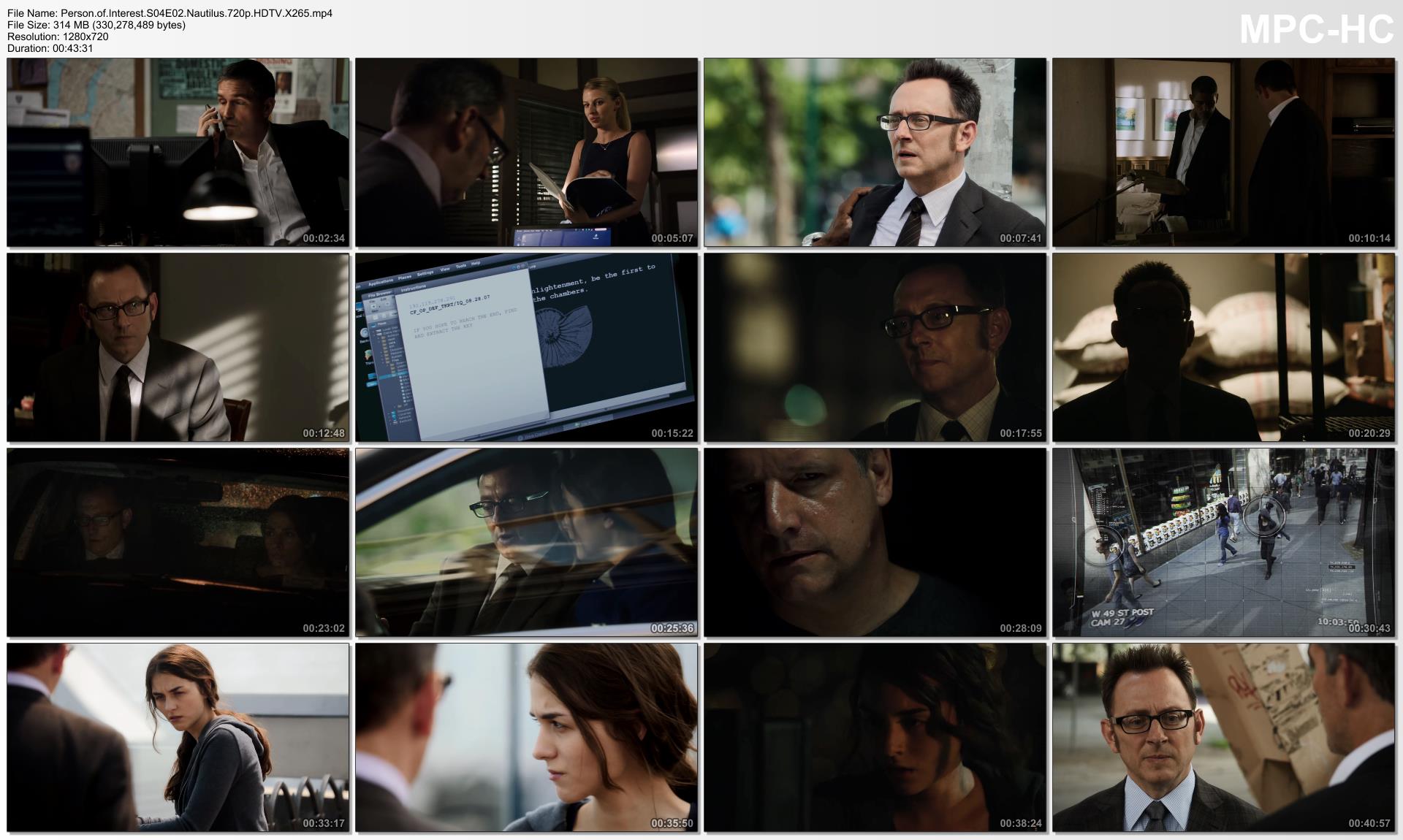Click the File Name text line
This screenshot has width=1403, height=840.
click(x=170, y=13)
